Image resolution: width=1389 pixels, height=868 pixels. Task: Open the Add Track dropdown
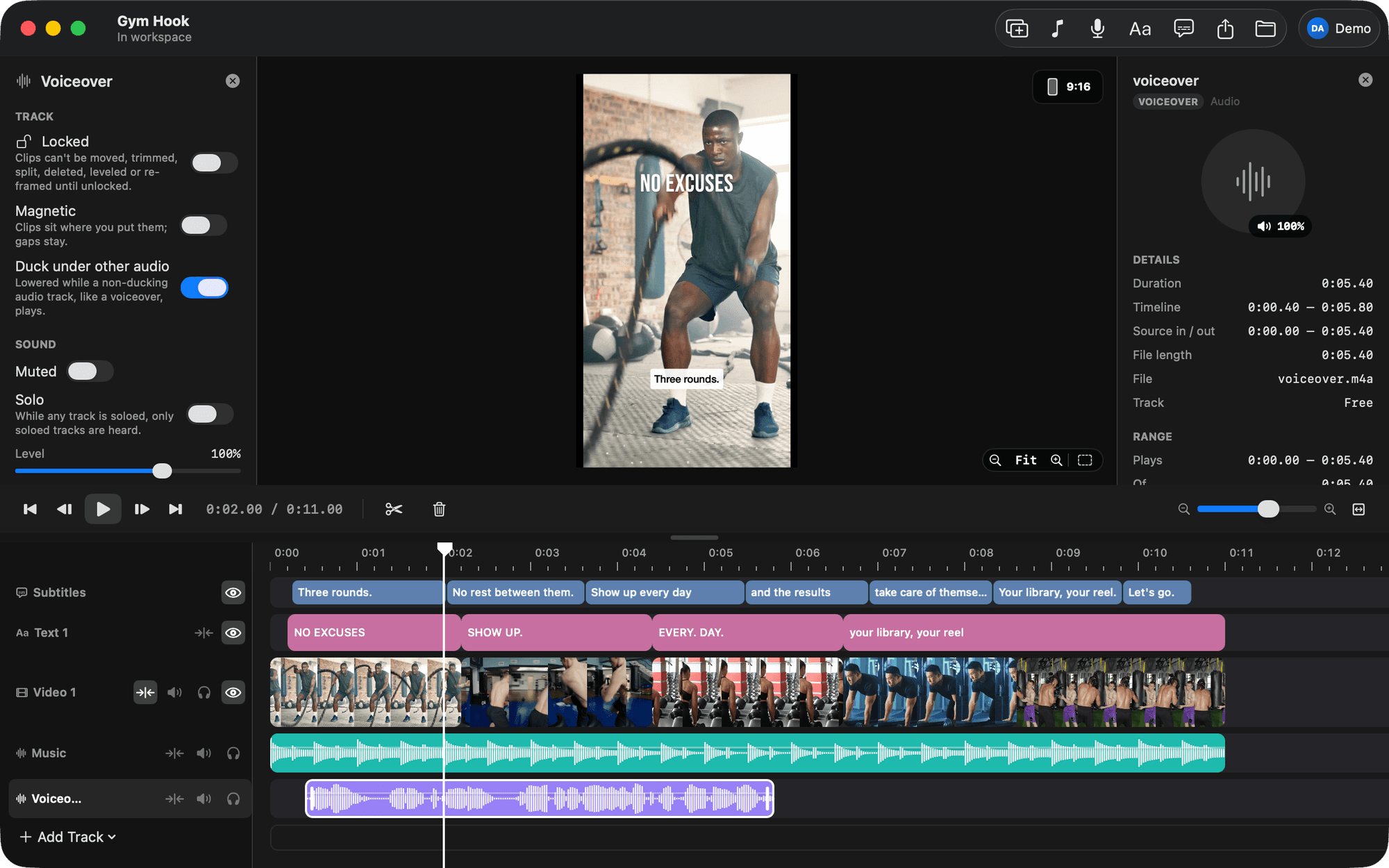67,837
